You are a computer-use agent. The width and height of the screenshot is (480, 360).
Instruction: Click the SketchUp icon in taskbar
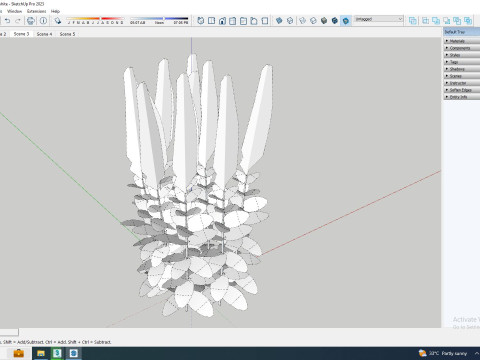pos(74,353)
